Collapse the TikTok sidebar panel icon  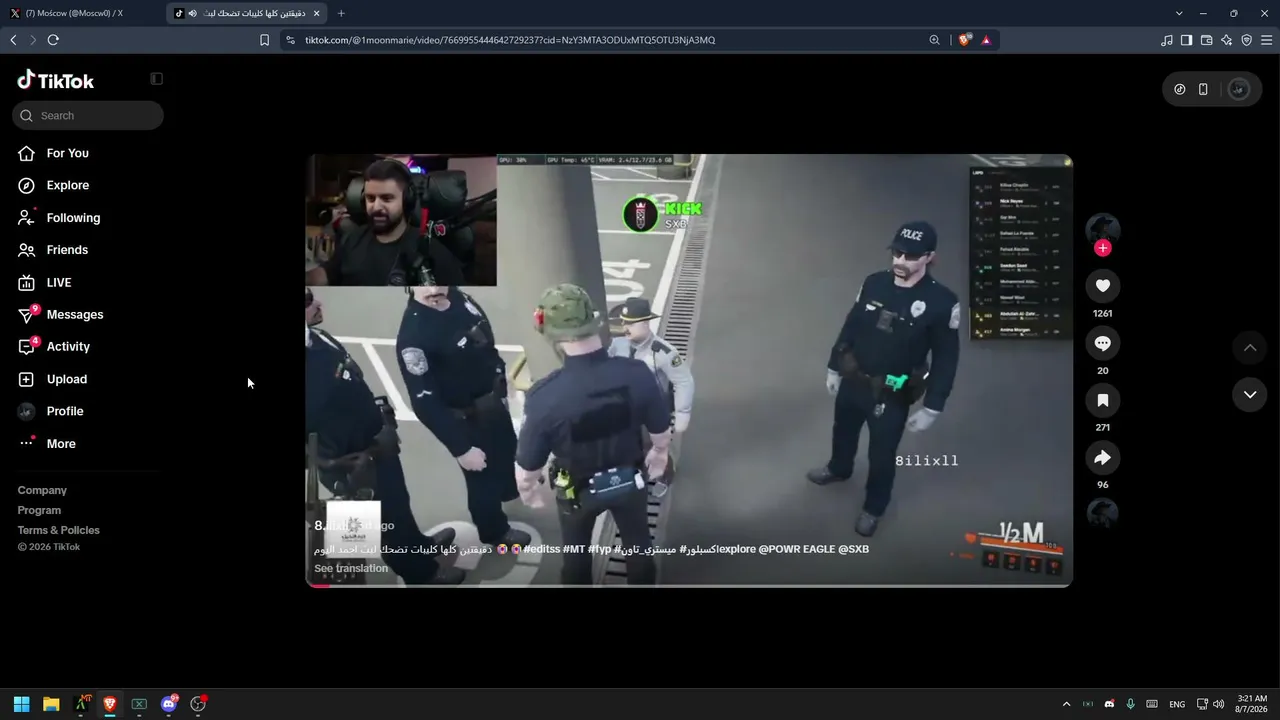click(x=156, y=79)
